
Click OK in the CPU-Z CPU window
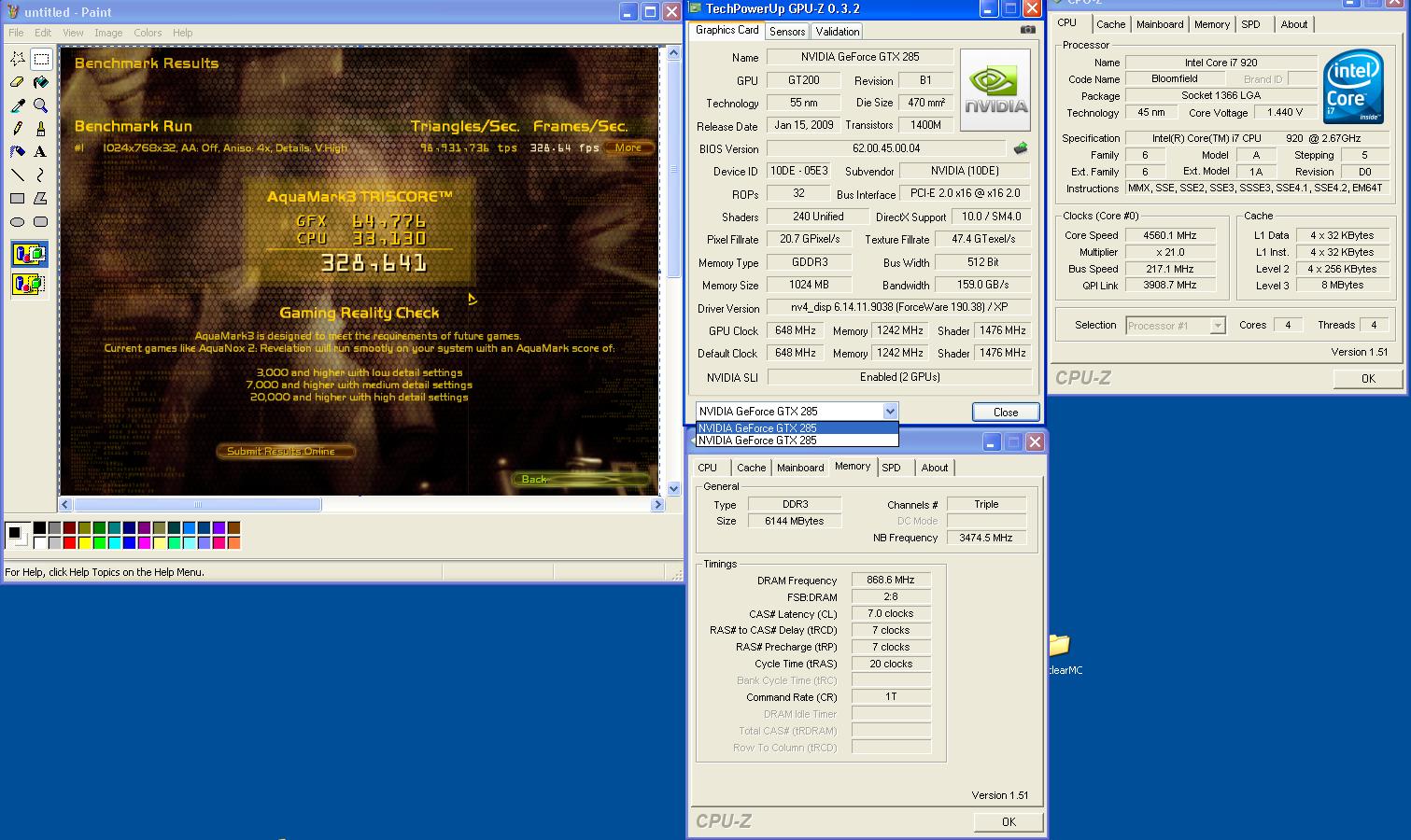point(1368,378)
